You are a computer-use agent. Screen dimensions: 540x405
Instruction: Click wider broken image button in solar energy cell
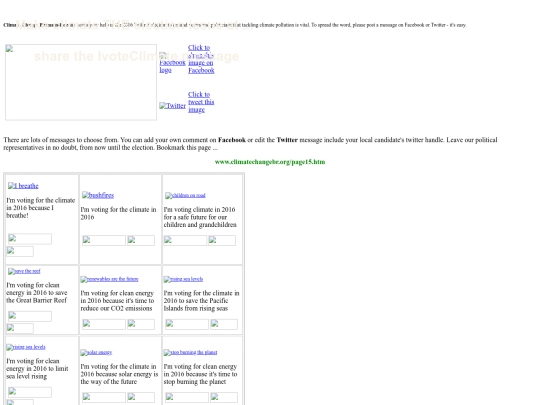coord(104,397)
